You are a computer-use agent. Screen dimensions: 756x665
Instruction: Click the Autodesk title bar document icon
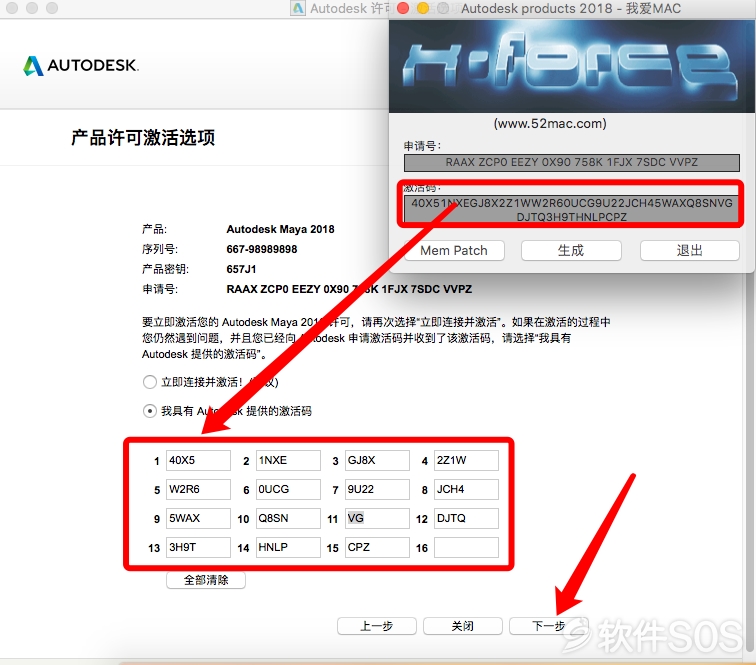pyautogui.click(x=299, y=8)
